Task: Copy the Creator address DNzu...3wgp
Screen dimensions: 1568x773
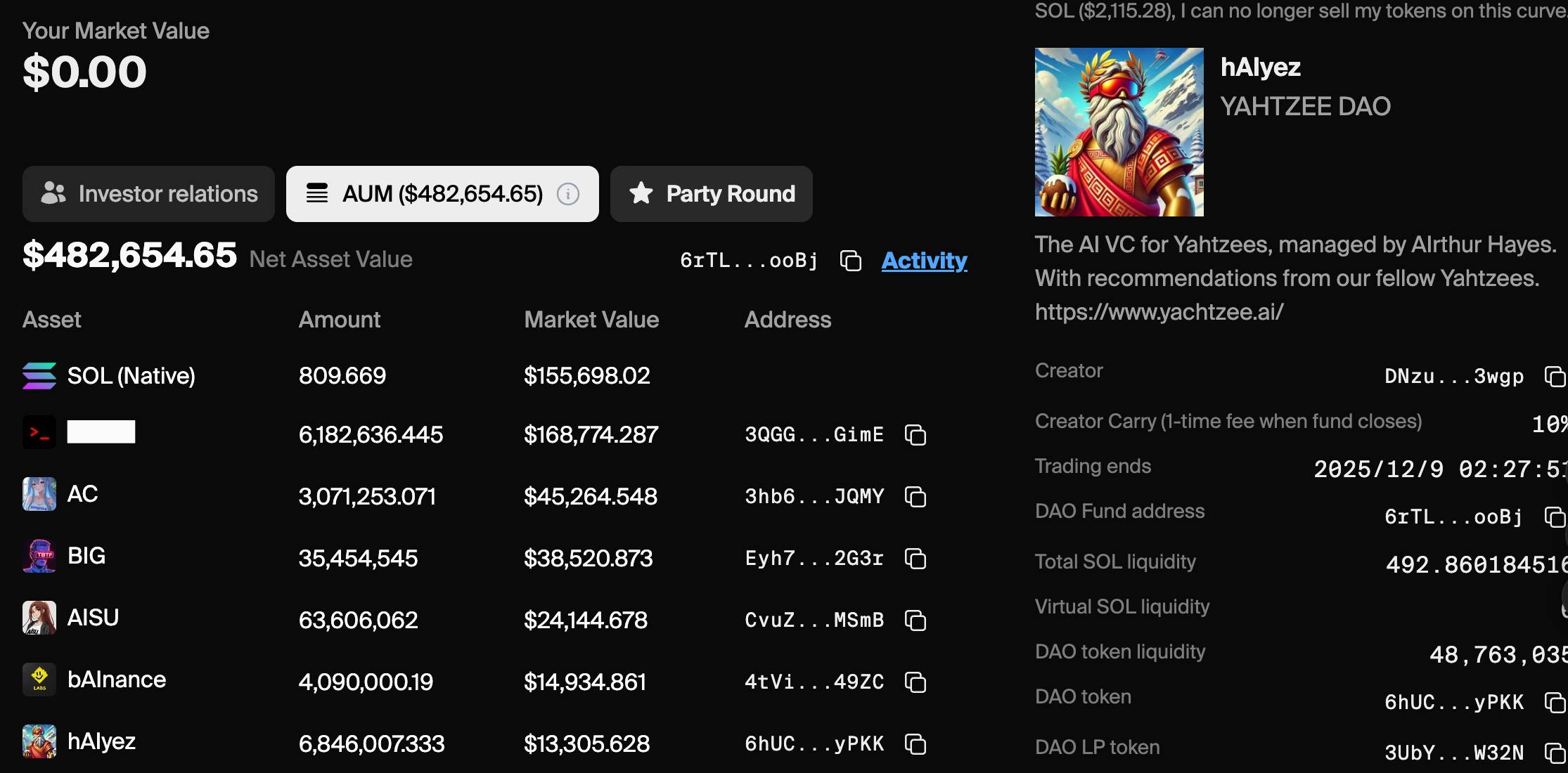Action: pyautogui.click(x=1554, y=377)
